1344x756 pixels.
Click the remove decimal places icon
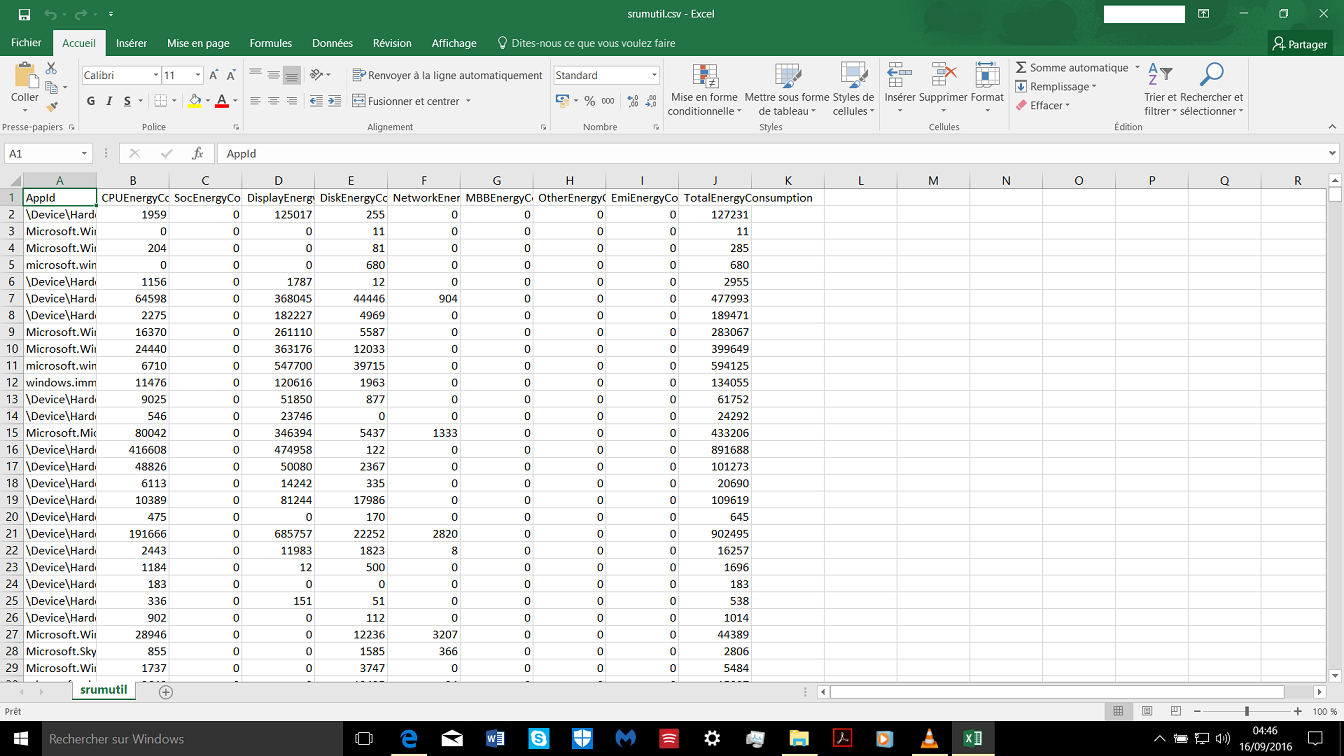point(651,101)
